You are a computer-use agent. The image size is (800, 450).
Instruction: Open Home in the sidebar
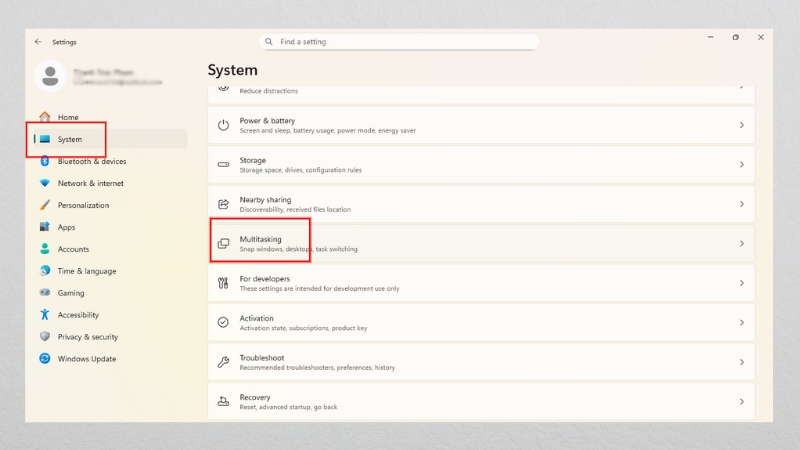pyautogui.click(x=68, y=117)
